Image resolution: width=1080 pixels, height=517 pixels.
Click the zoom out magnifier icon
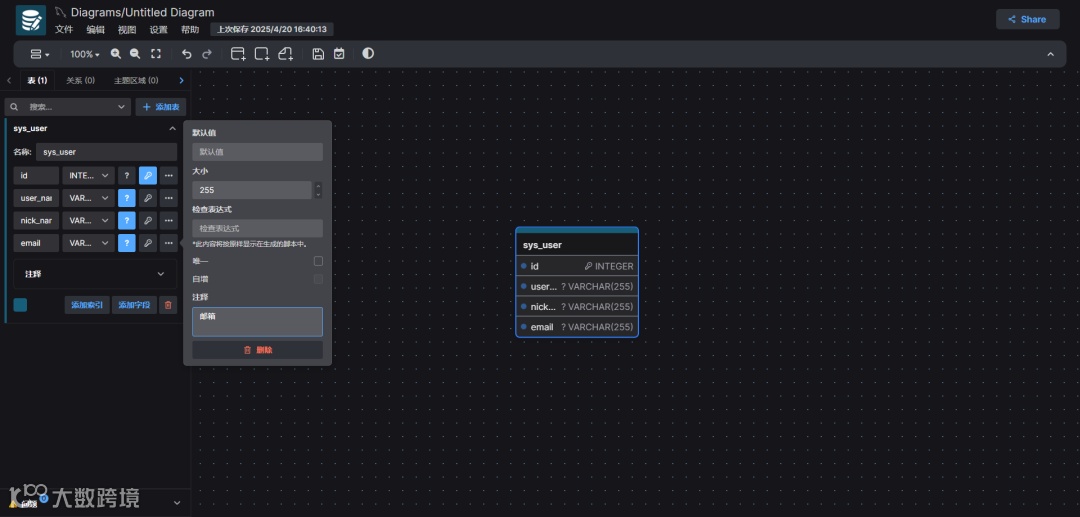click(135, 54)
